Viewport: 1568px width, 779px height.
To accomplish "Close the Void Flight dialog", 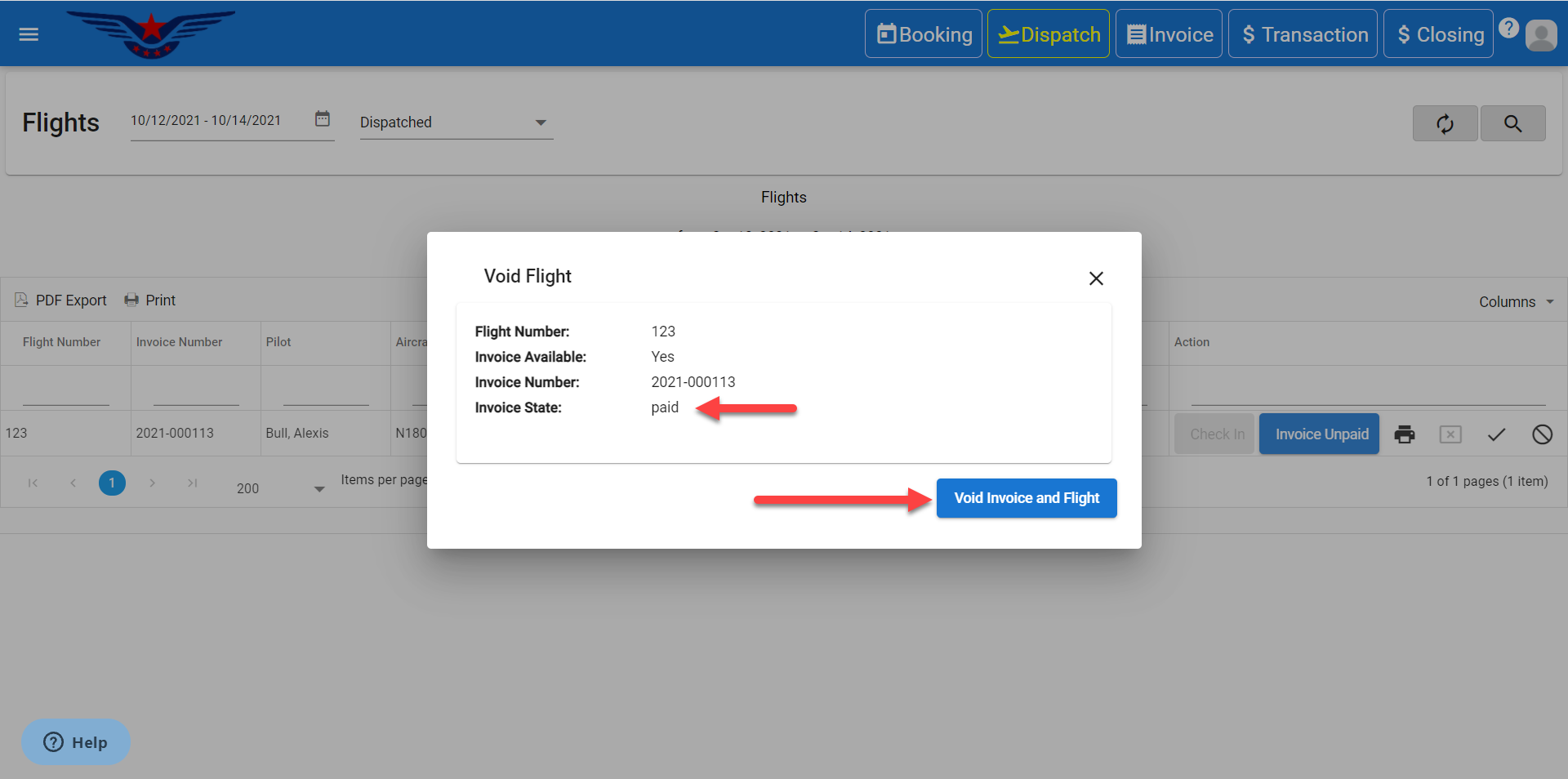I will pos(1096,278).
